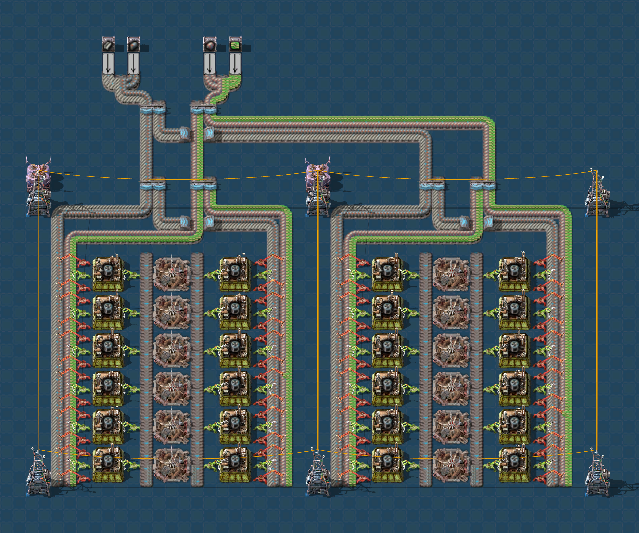Click the top-right assembler of the right block

coord(514,273)
